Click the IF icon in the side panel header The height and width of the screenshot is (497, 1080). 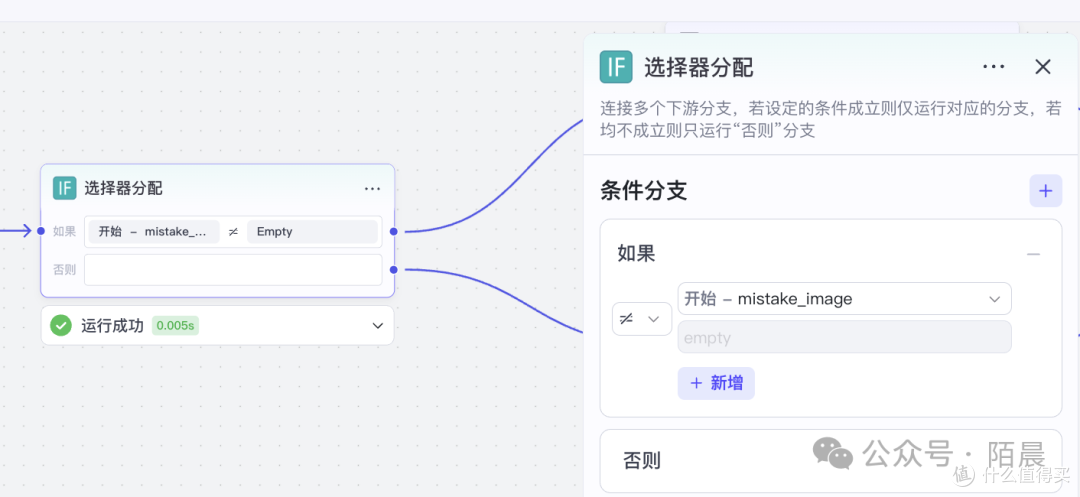click(x=616, y=67)
